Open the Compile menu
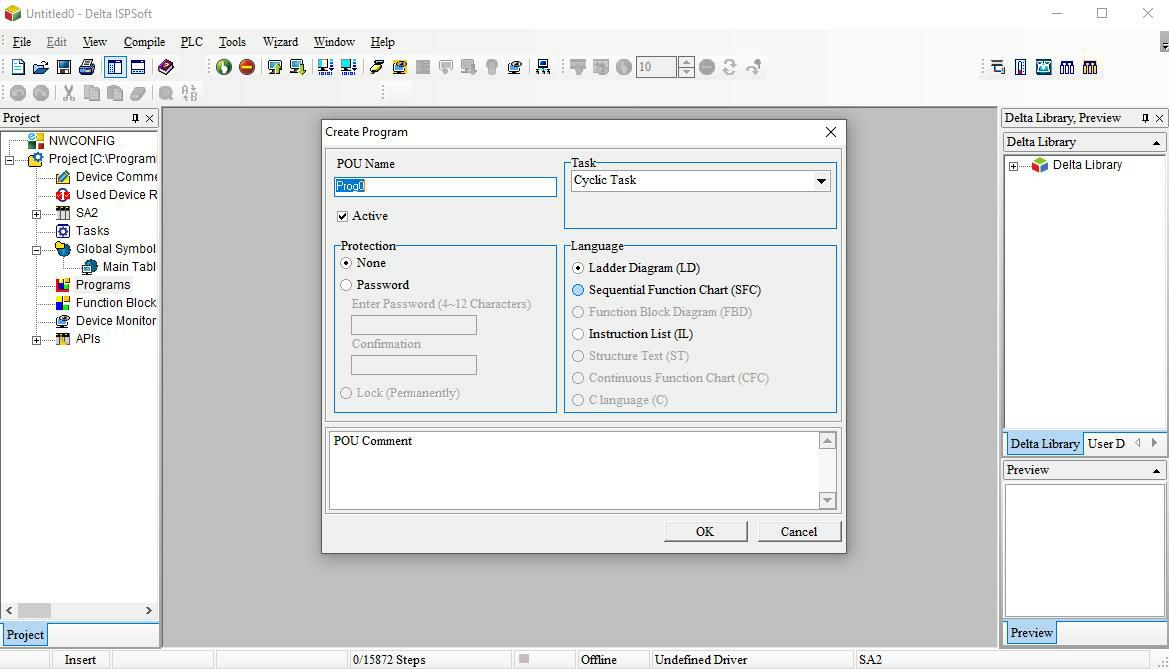 (144, 42)
